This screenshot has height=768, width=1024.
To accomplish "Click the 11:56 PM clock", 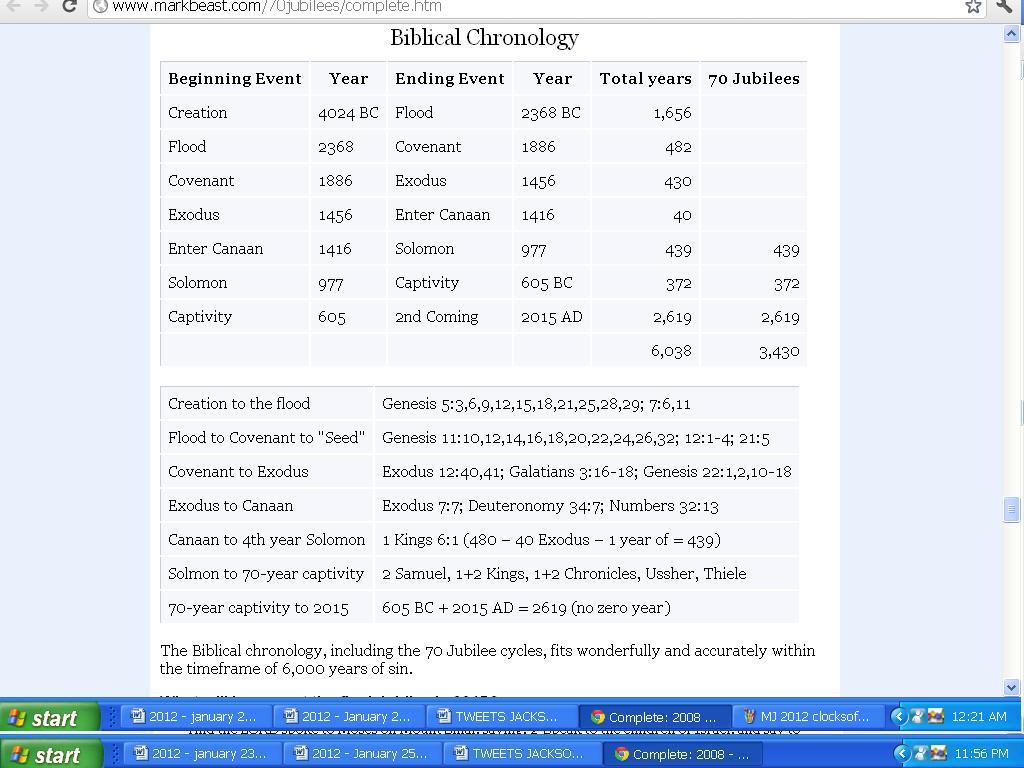I will (x=982, y=754).
